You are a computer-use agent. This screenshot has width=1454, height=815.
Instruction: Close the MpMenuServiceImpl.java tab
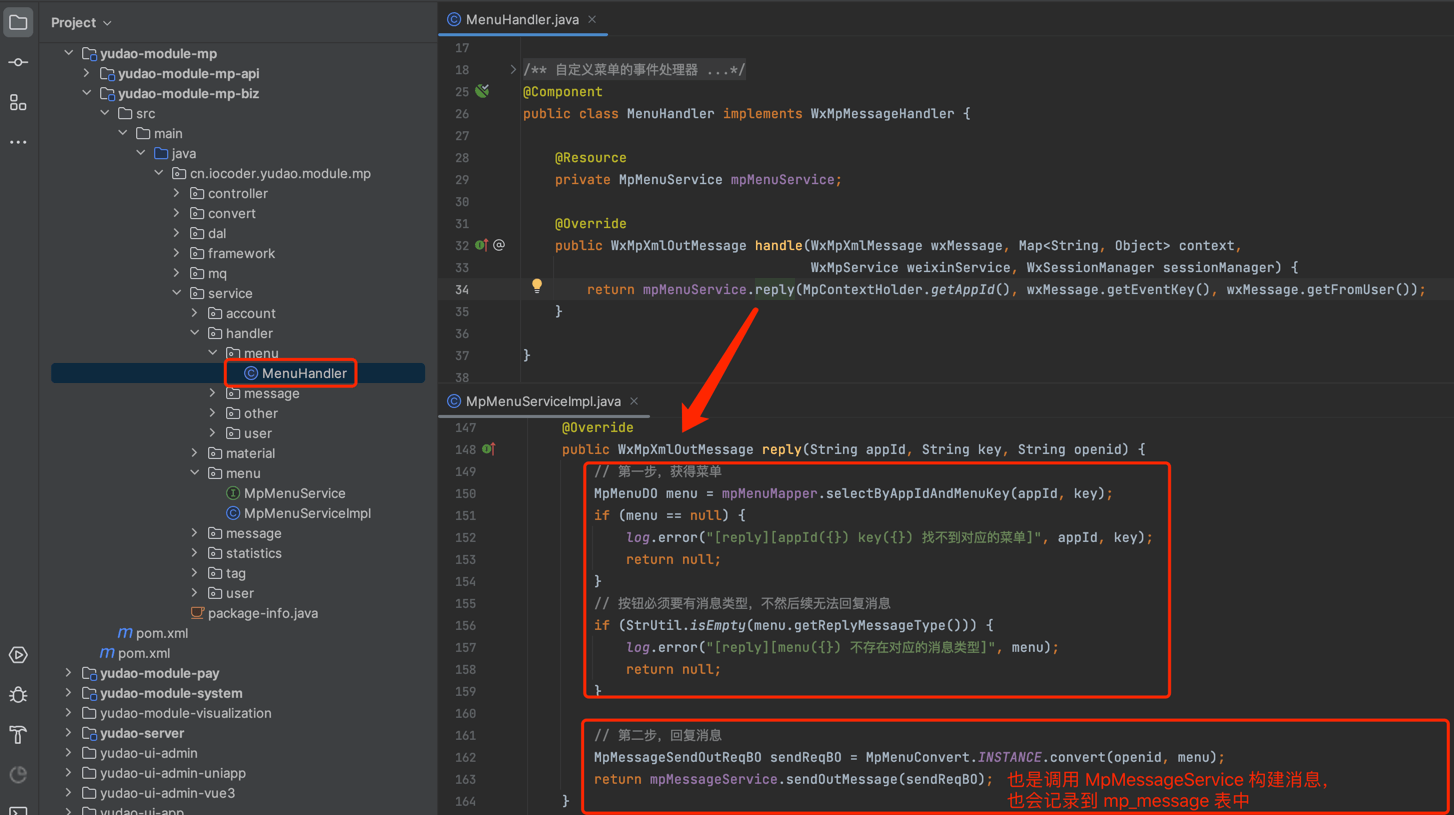(634, 401)
